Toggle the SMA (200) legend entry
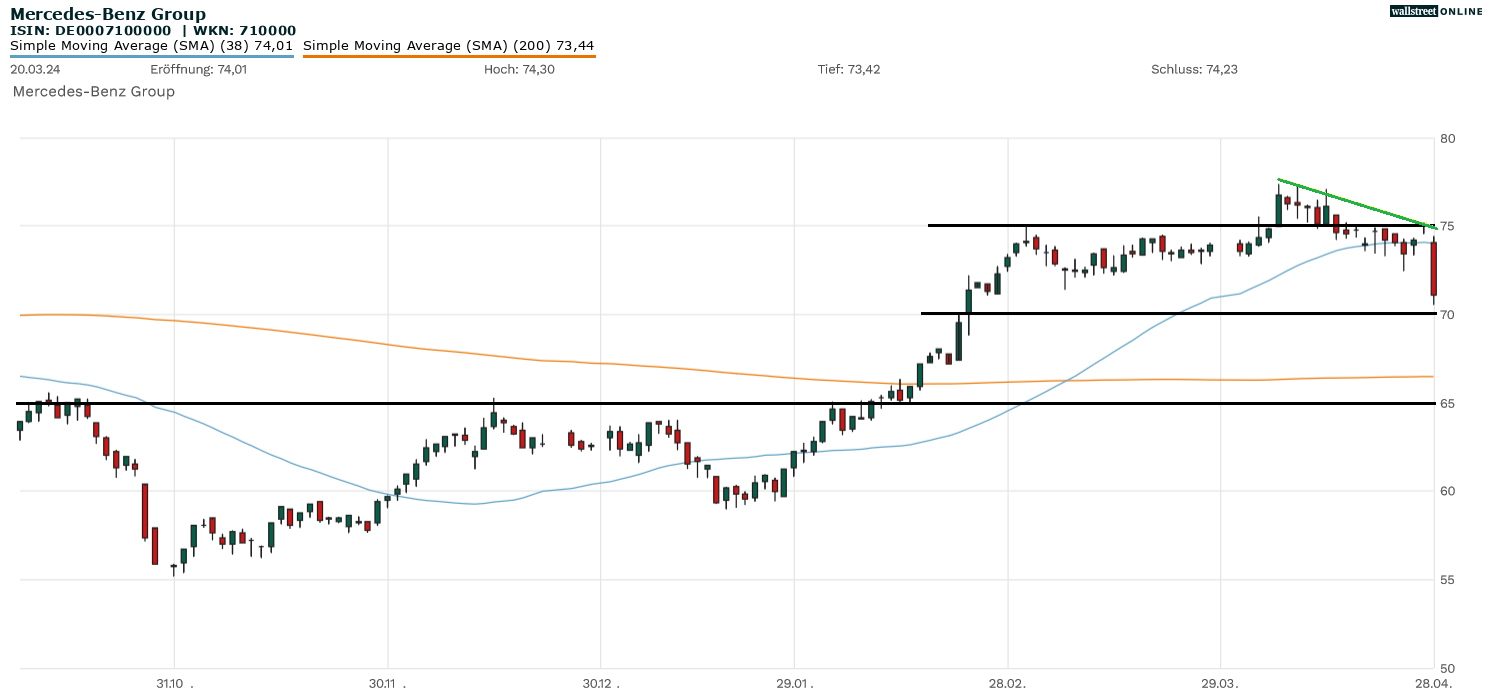Viewport: 1490px width, 689px height. pyautogui.click(x=448, y=46)
